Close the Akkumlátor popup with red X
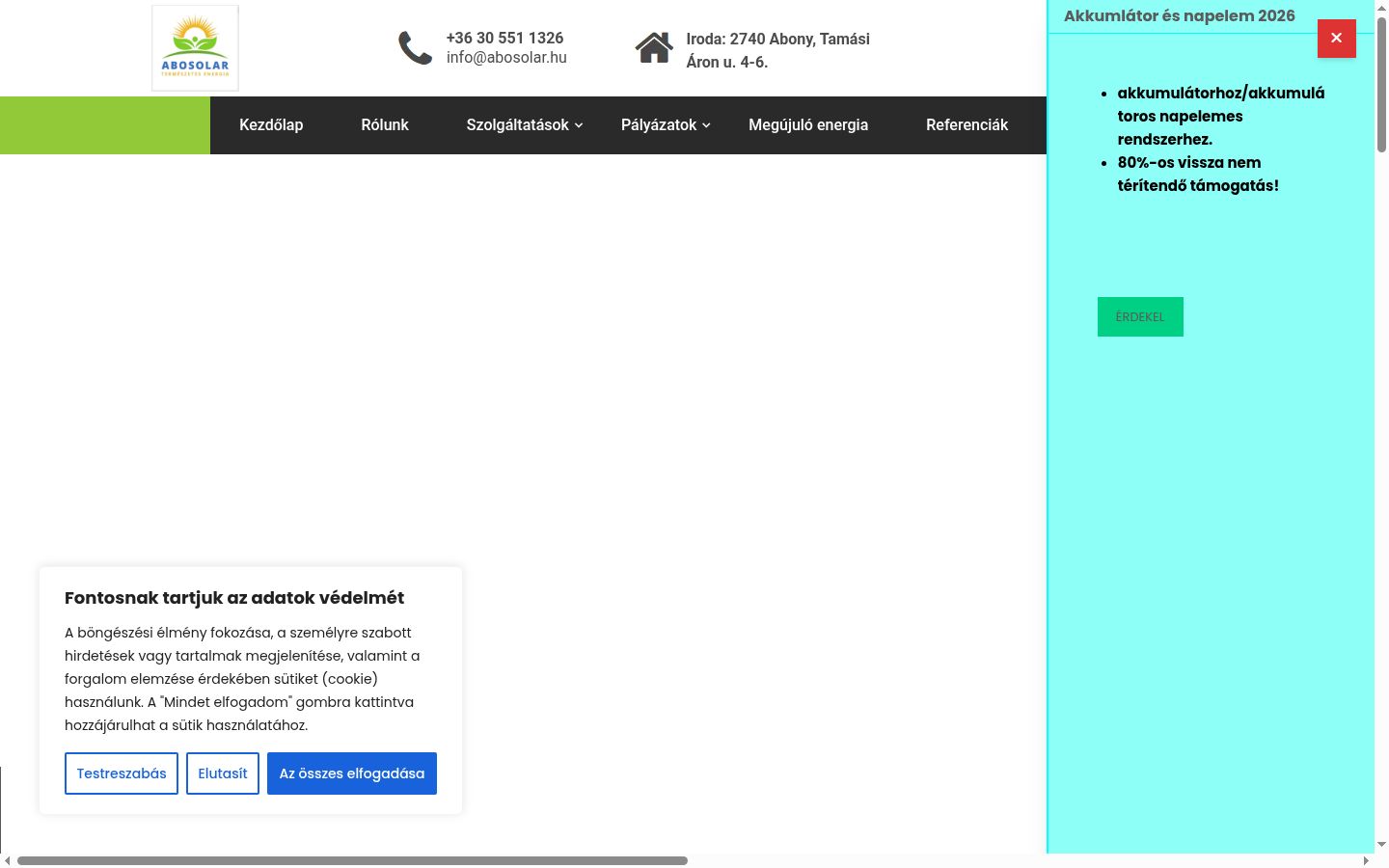Viewport: 1389px width, 868px height. [1337, 39]
